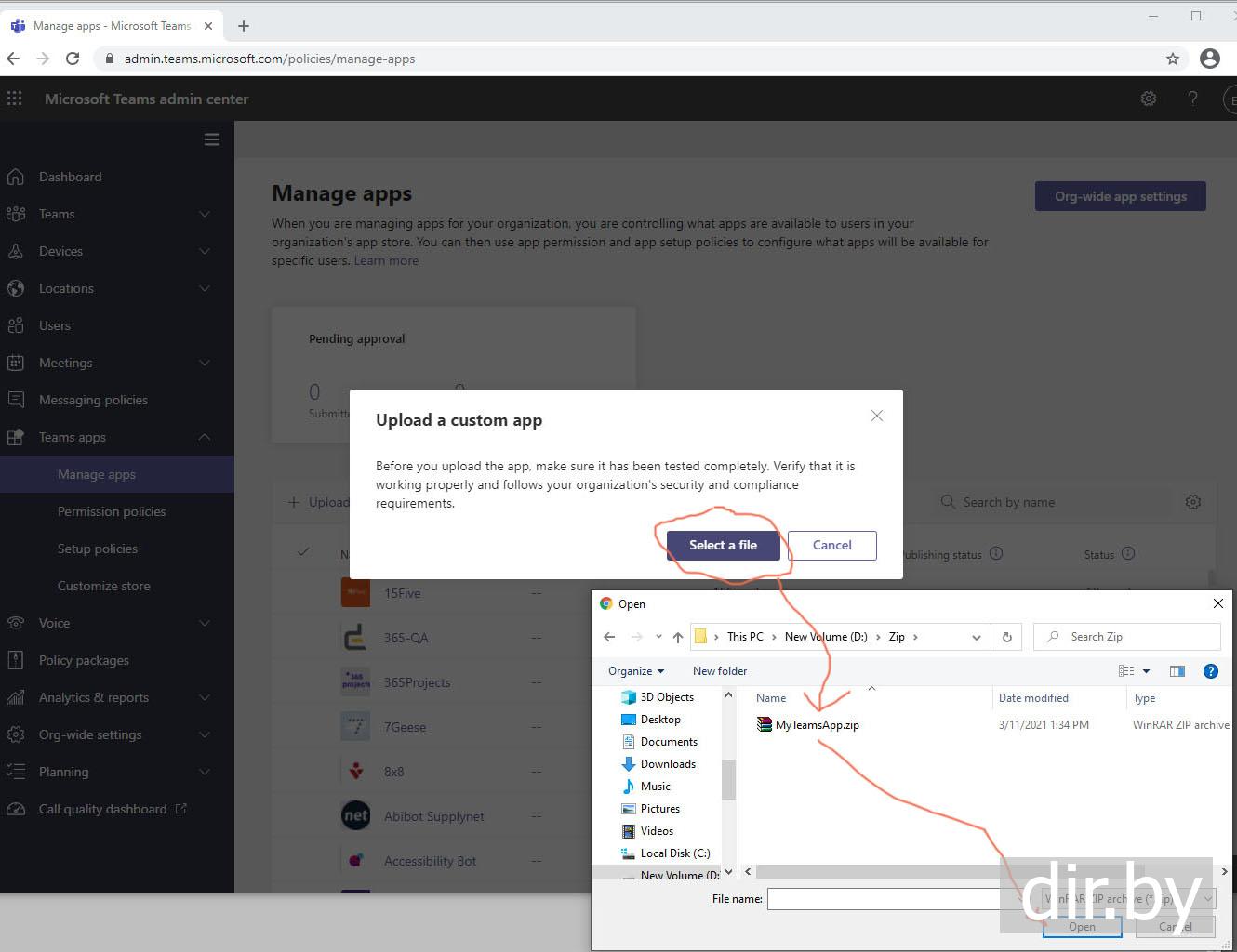
Task: Collapse the Teams apps nav section
Action: point(205,437)
